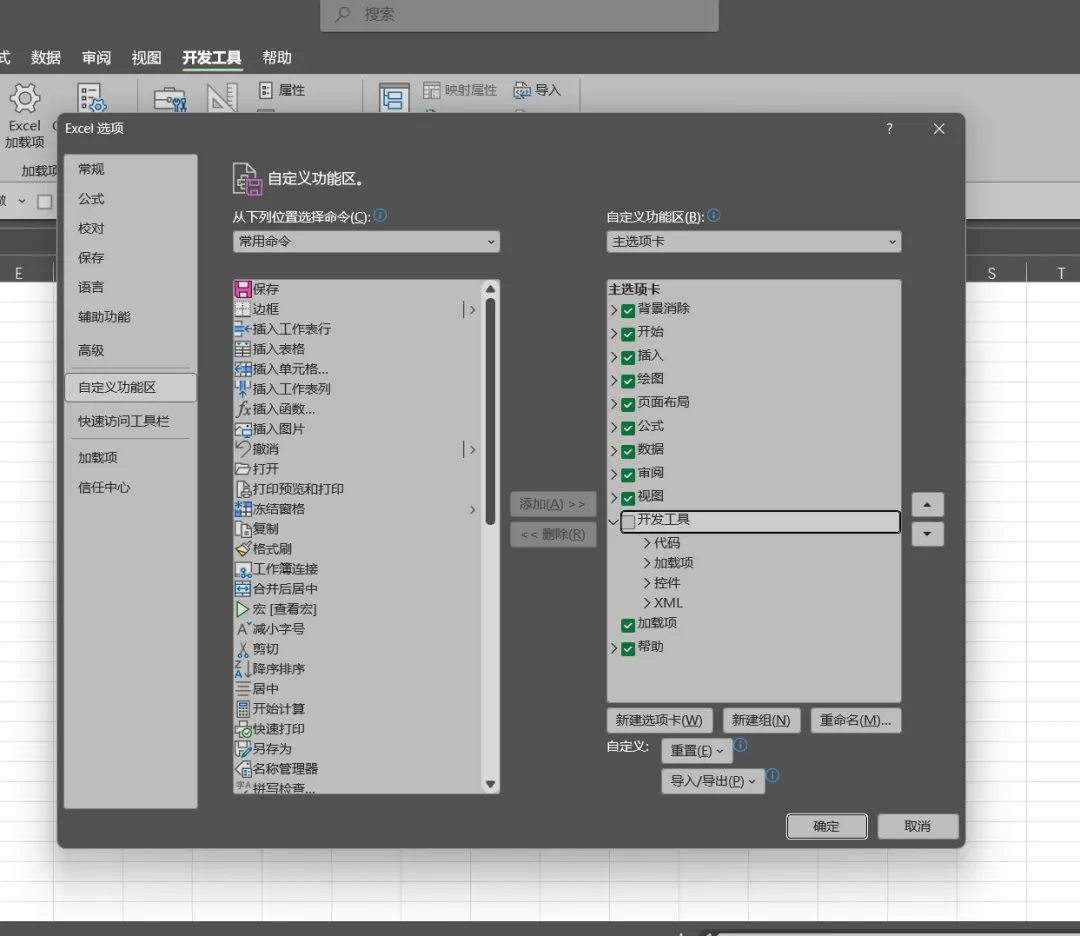Open the 导入/导出 dropdown button
Screen dimensions: 1080x936
[713, 781]
